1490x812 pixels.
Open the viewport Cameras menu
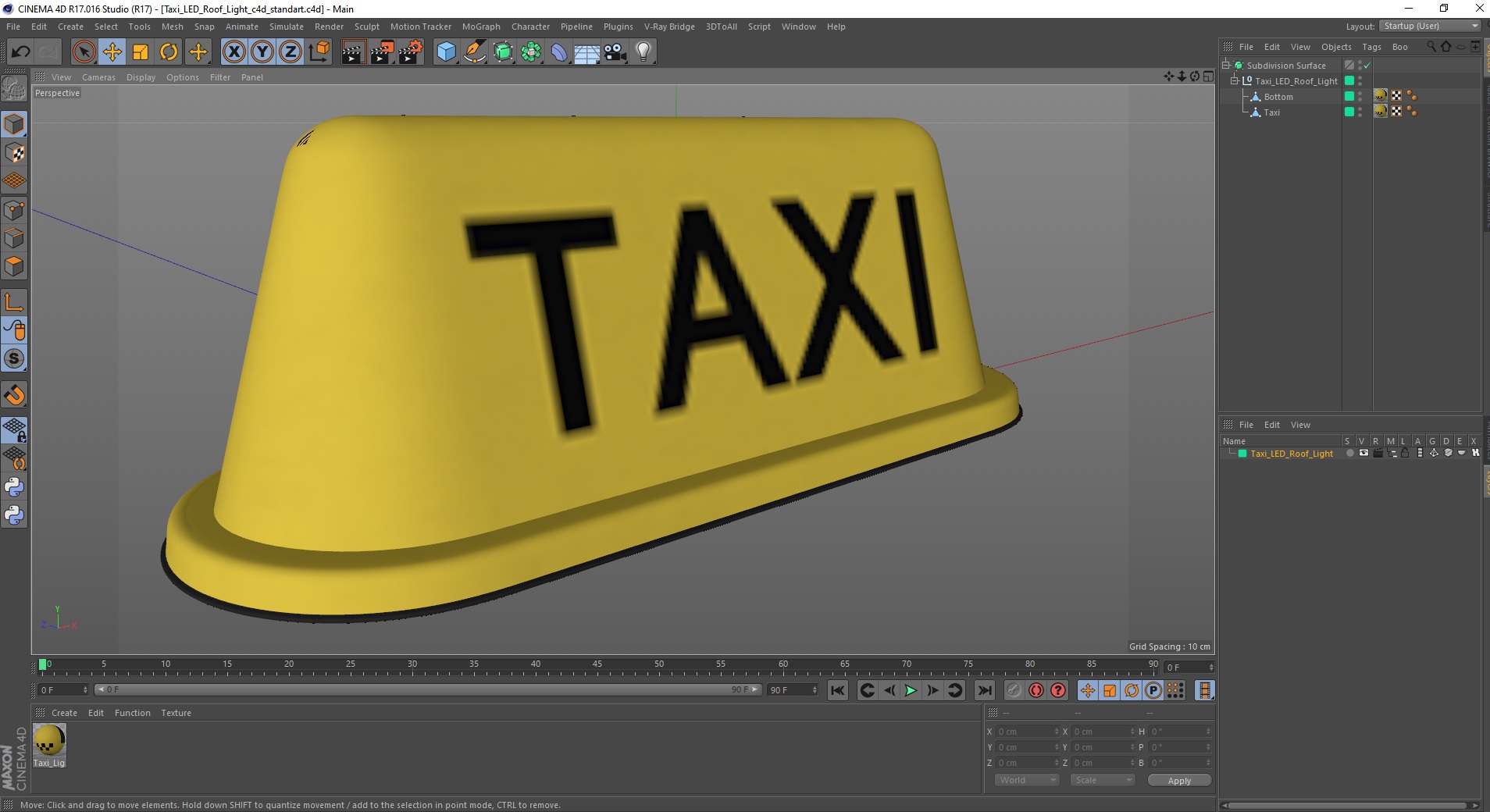coord(98,77)
